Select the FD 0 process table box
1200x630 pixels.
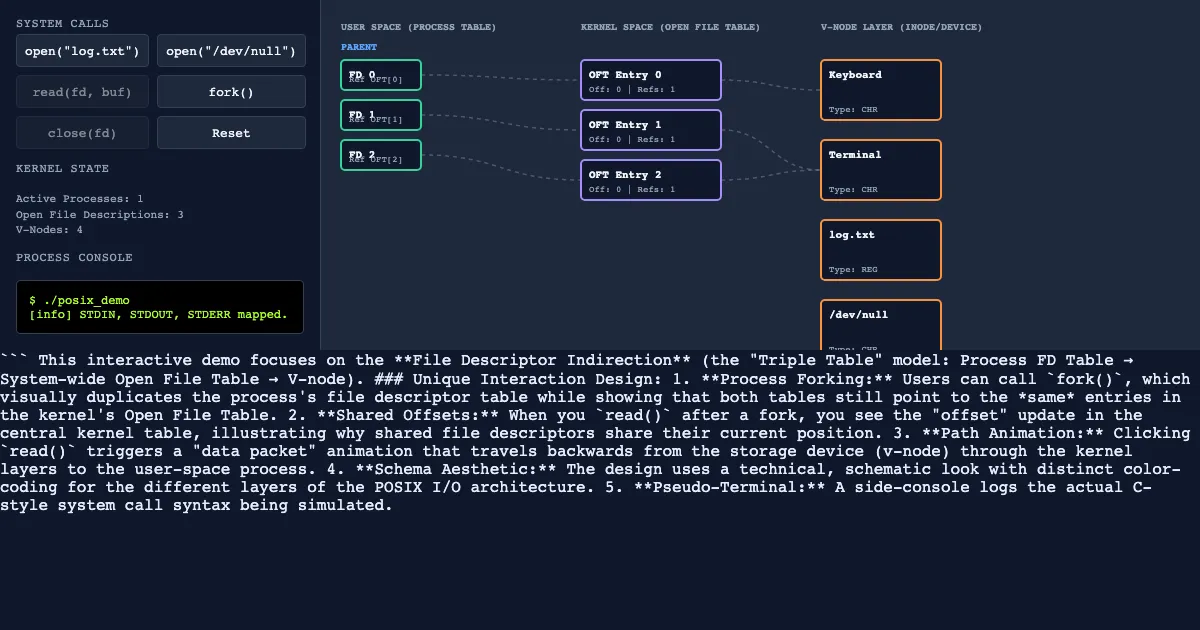point(381,75)
